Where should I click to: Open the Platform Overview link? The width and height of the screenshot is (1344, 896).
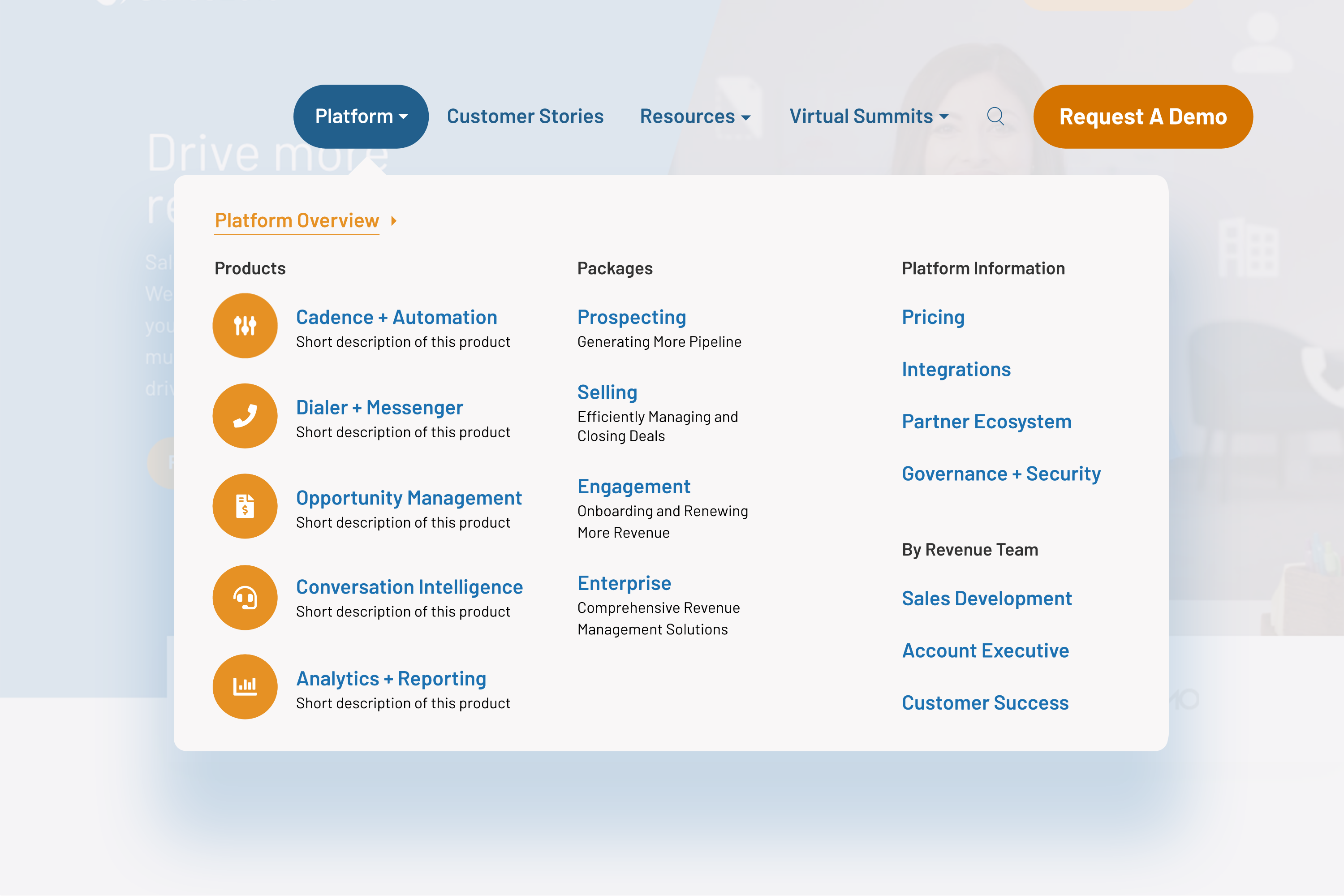pyautogui.click(x=297, y=220)
